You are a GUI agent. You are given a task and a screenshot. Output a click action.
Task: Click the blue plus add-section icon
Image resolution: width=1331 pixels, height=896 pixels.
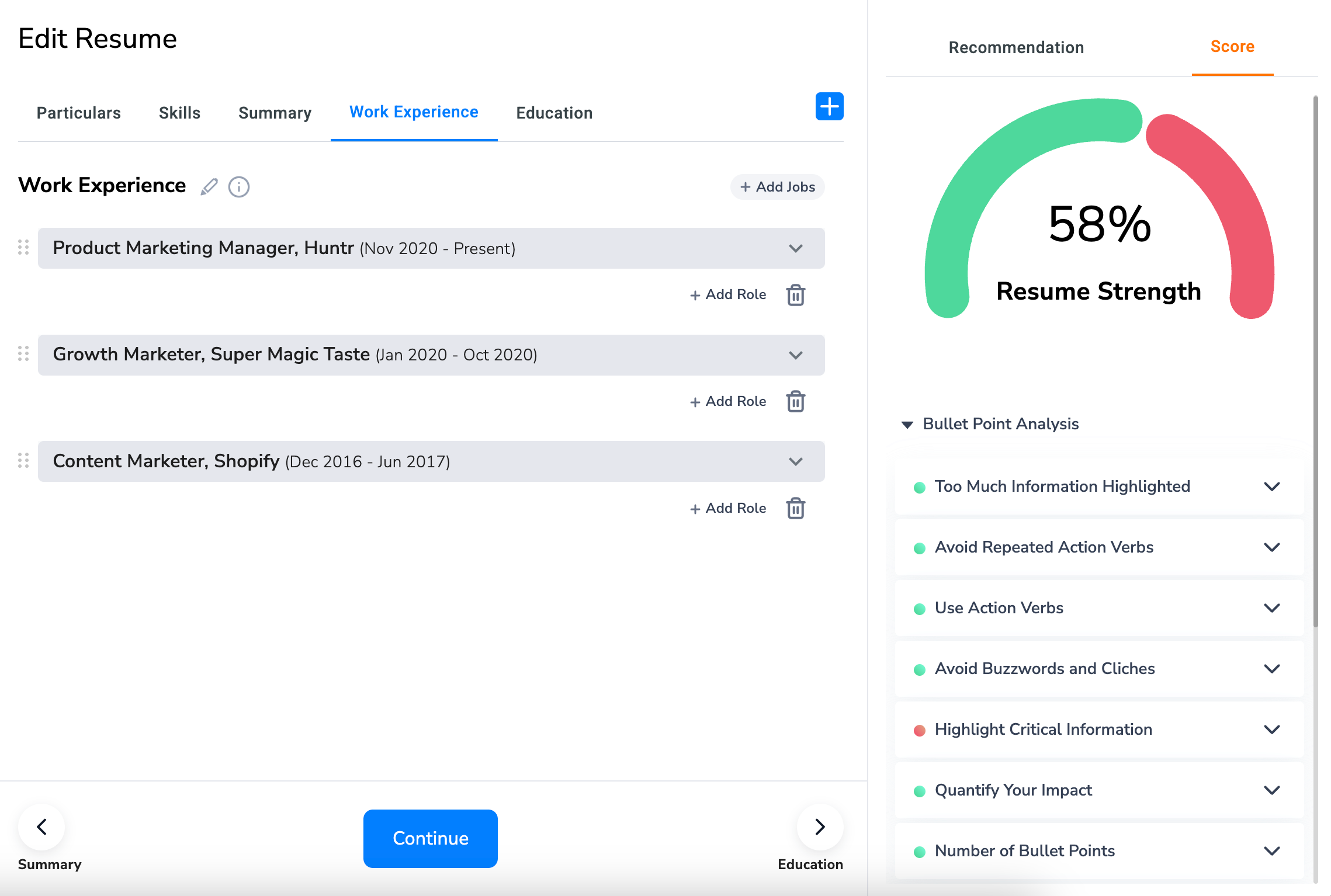pos(829,106)
